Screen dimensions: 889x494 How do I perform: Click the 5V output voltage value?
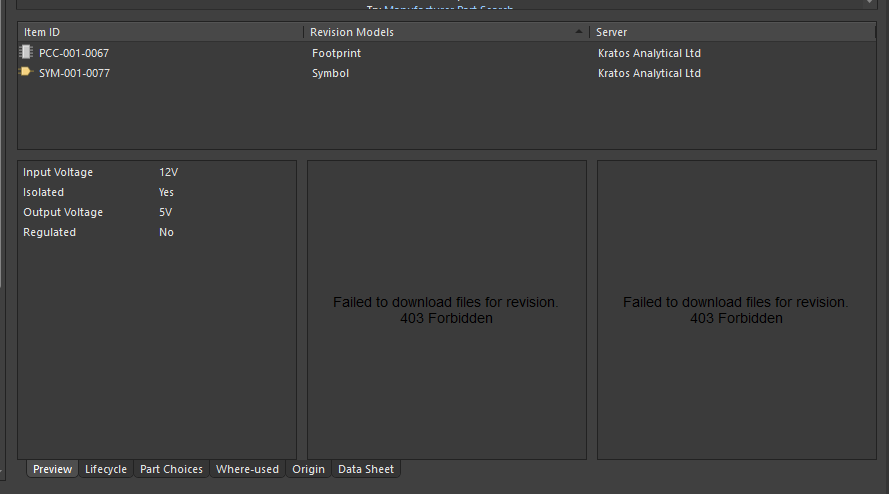coord(165,212)
